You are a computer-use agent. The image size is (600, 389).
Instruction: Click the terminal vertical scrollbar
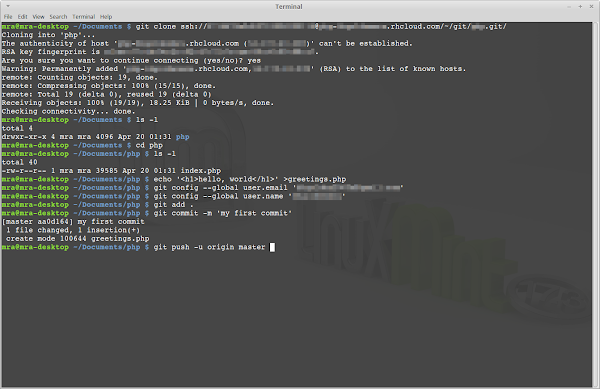tap(595, 204)
